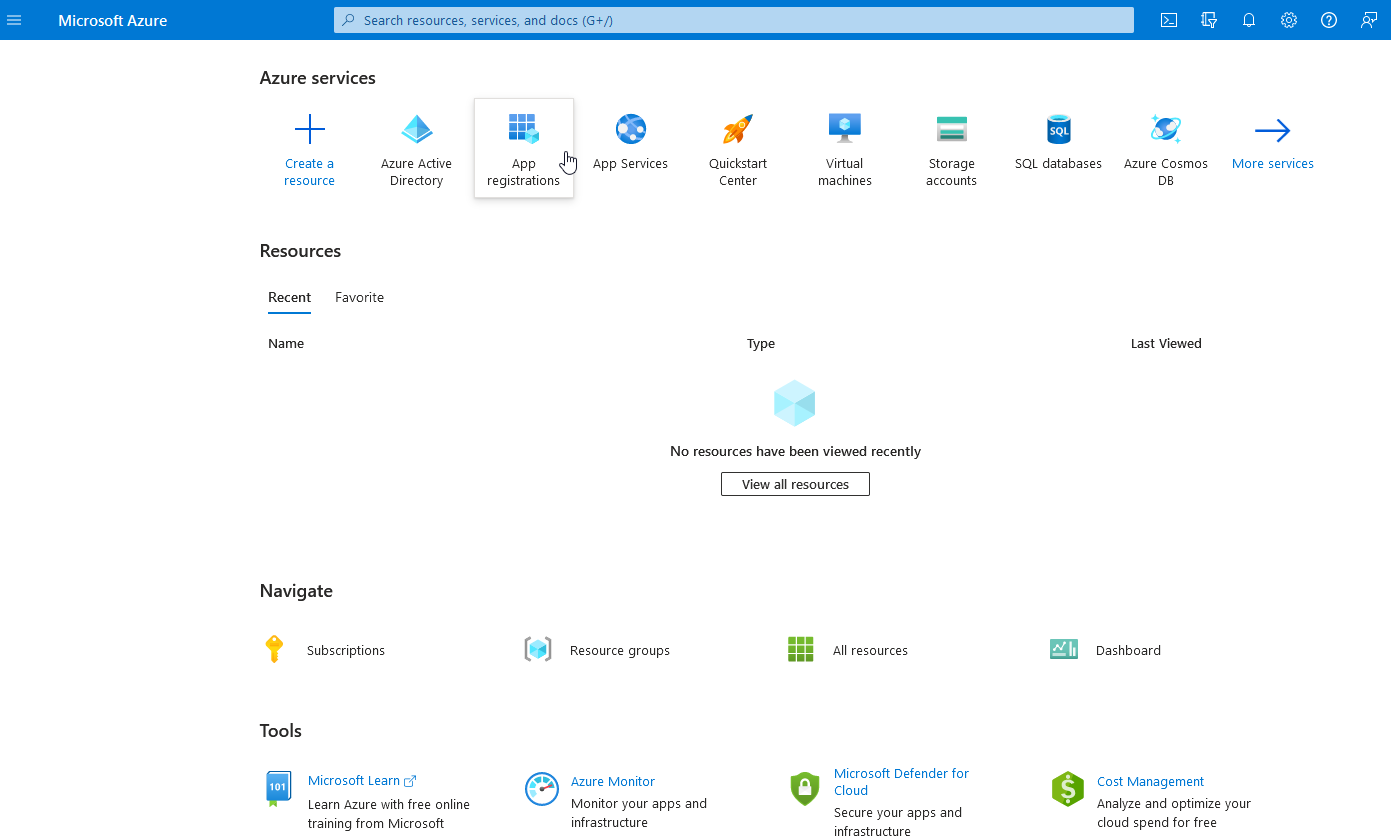Click the Microsoft Learn 101 icon
Screen dimensions: 1391x838
(x=278, y=788)
